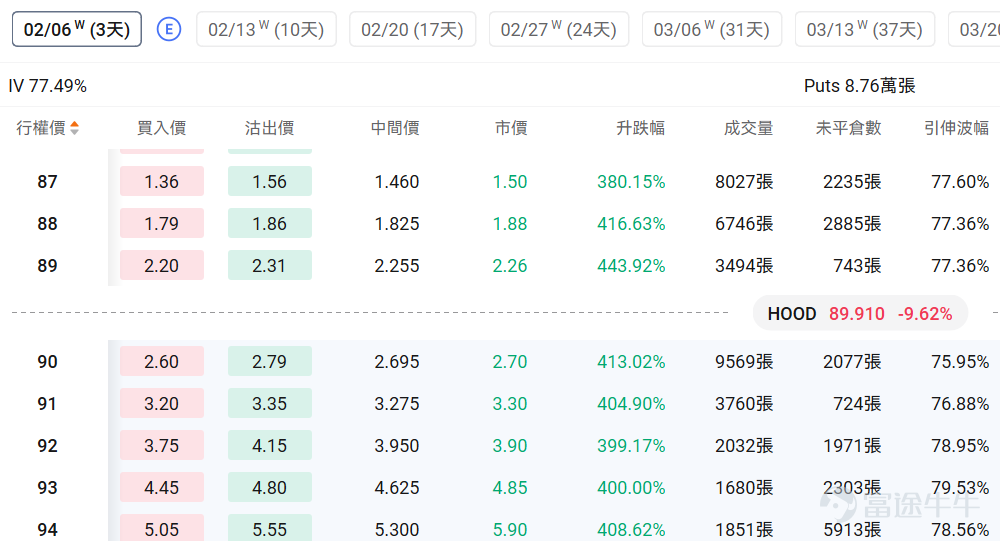Click the 1.36 bid price cell
Screen dimensions: 1000x541
point(162,181)
